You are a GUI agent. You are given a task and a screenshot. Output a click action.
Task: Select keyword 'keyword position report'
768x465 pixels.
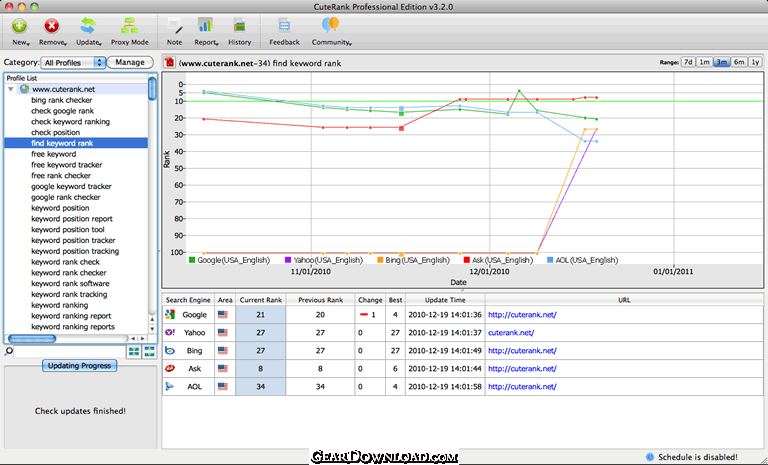pyautogui.click(x=72, y=219)
